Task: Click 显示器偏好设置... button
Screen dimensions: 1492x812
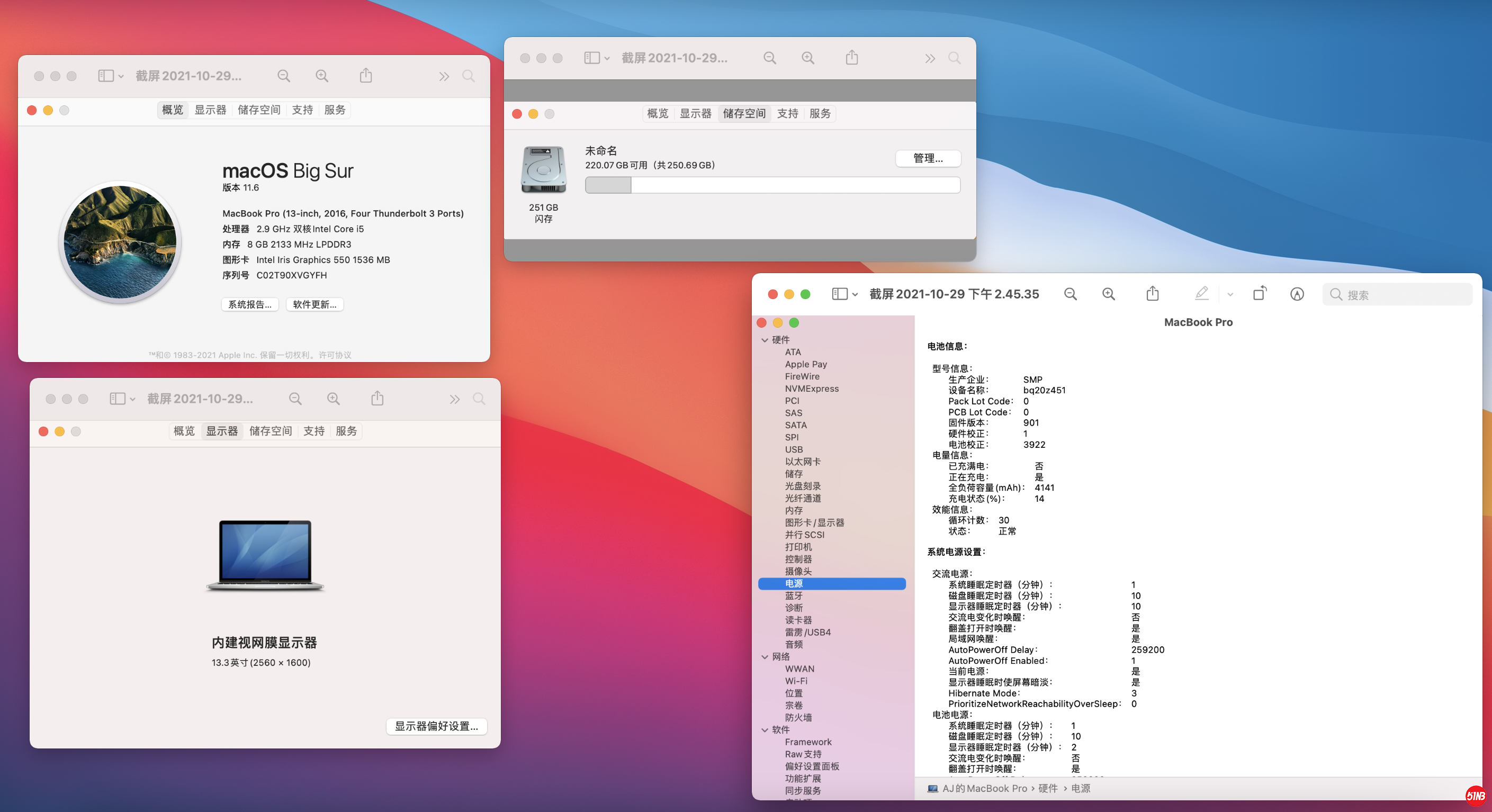Action: 437,726
